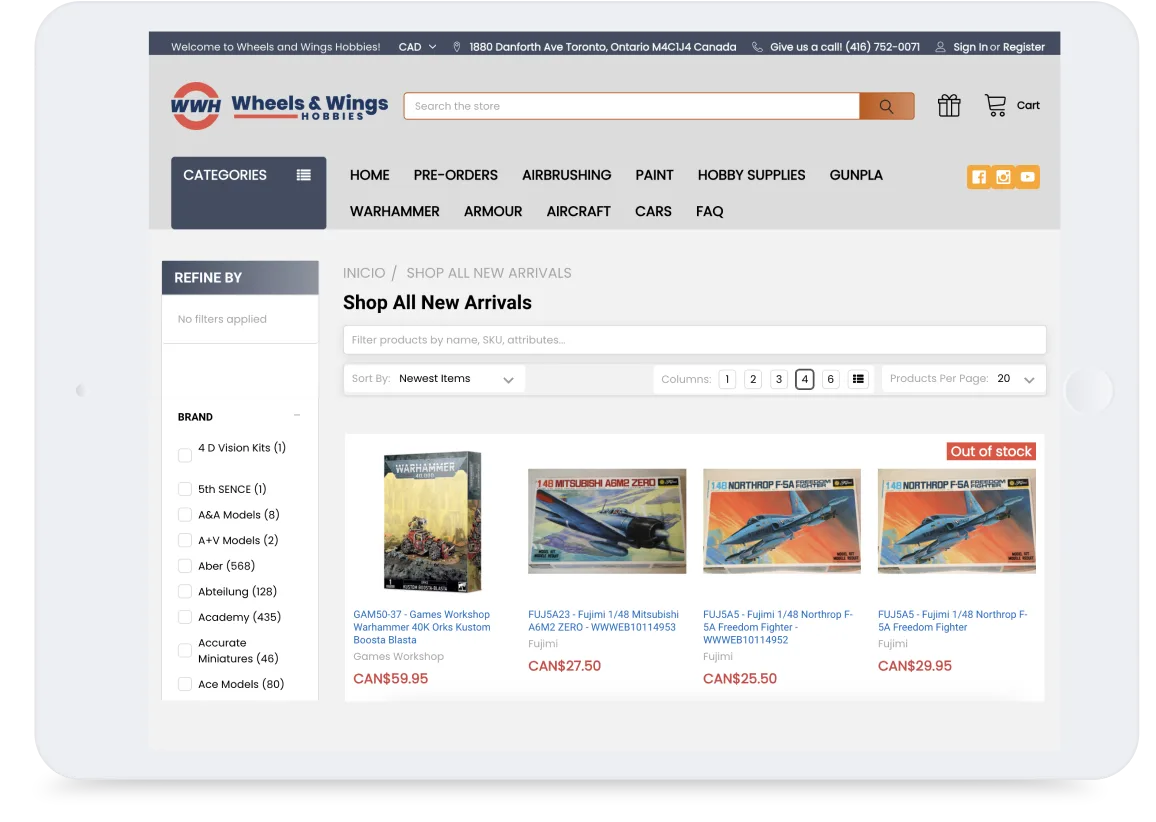Open Products Per Page dropdown
This screenshot has width=1156, height=822.
[964, 379]
